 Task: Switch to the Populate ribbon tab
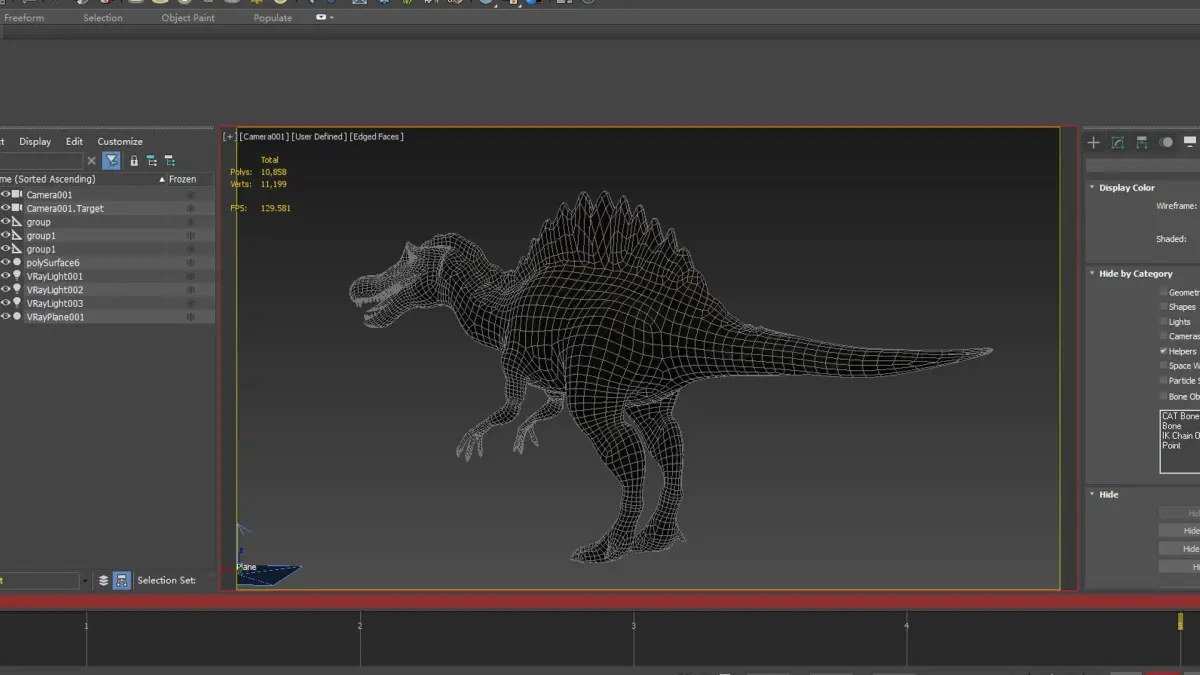point(273,18)
